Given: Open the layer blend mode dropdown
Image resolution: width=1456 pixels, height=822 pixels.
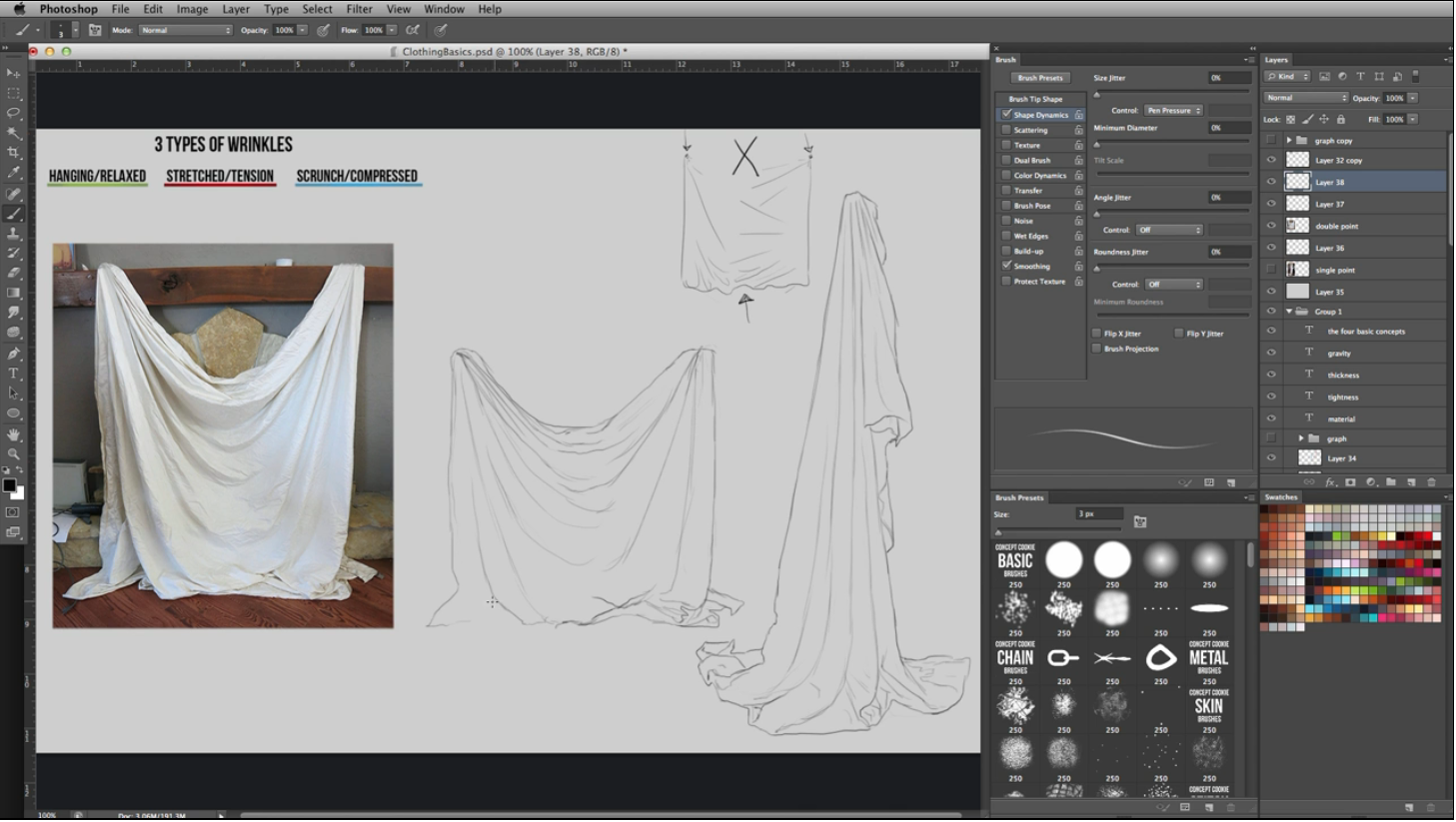Looking at the screenshot, I should point(1306,98).
